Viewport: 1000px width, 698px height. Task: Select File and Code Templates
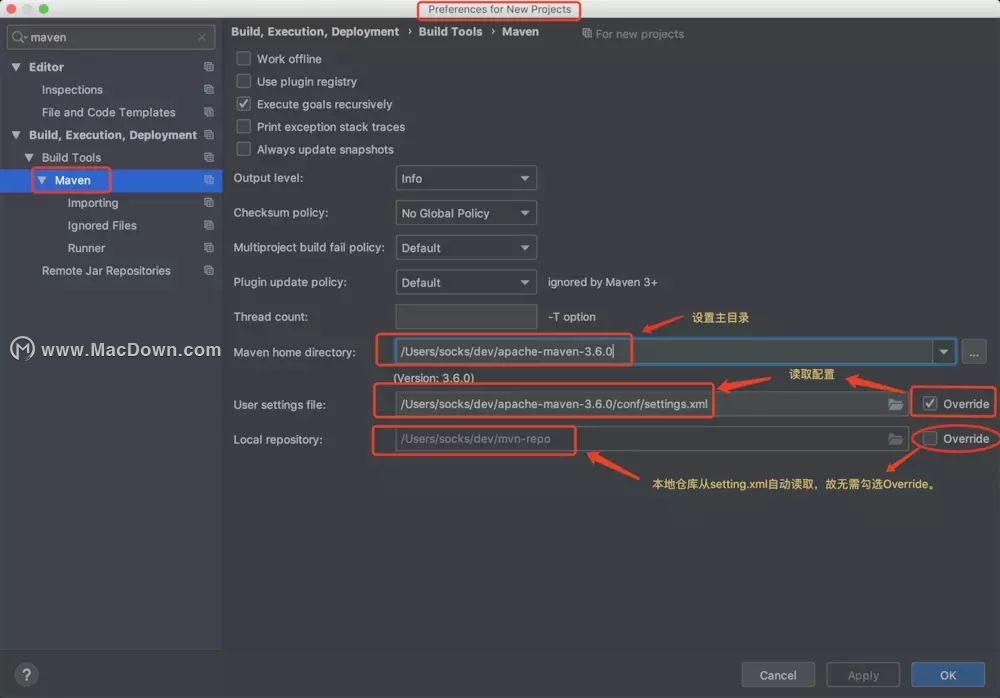tap(108, 112)
